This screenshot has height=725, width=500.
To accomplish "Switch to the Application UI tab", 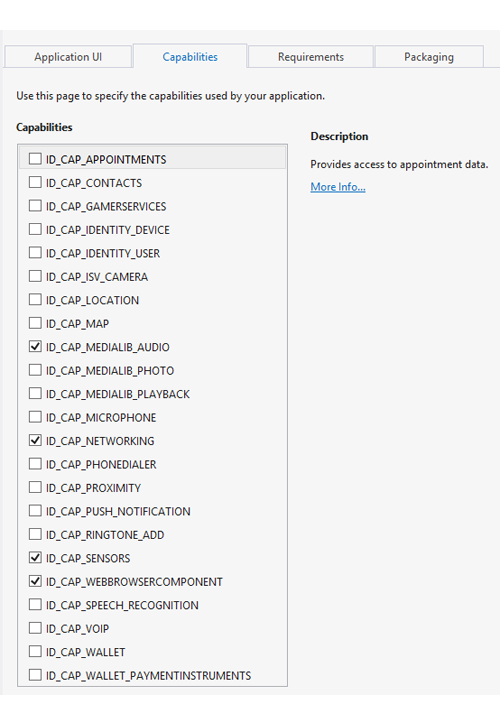I will 68,57.
